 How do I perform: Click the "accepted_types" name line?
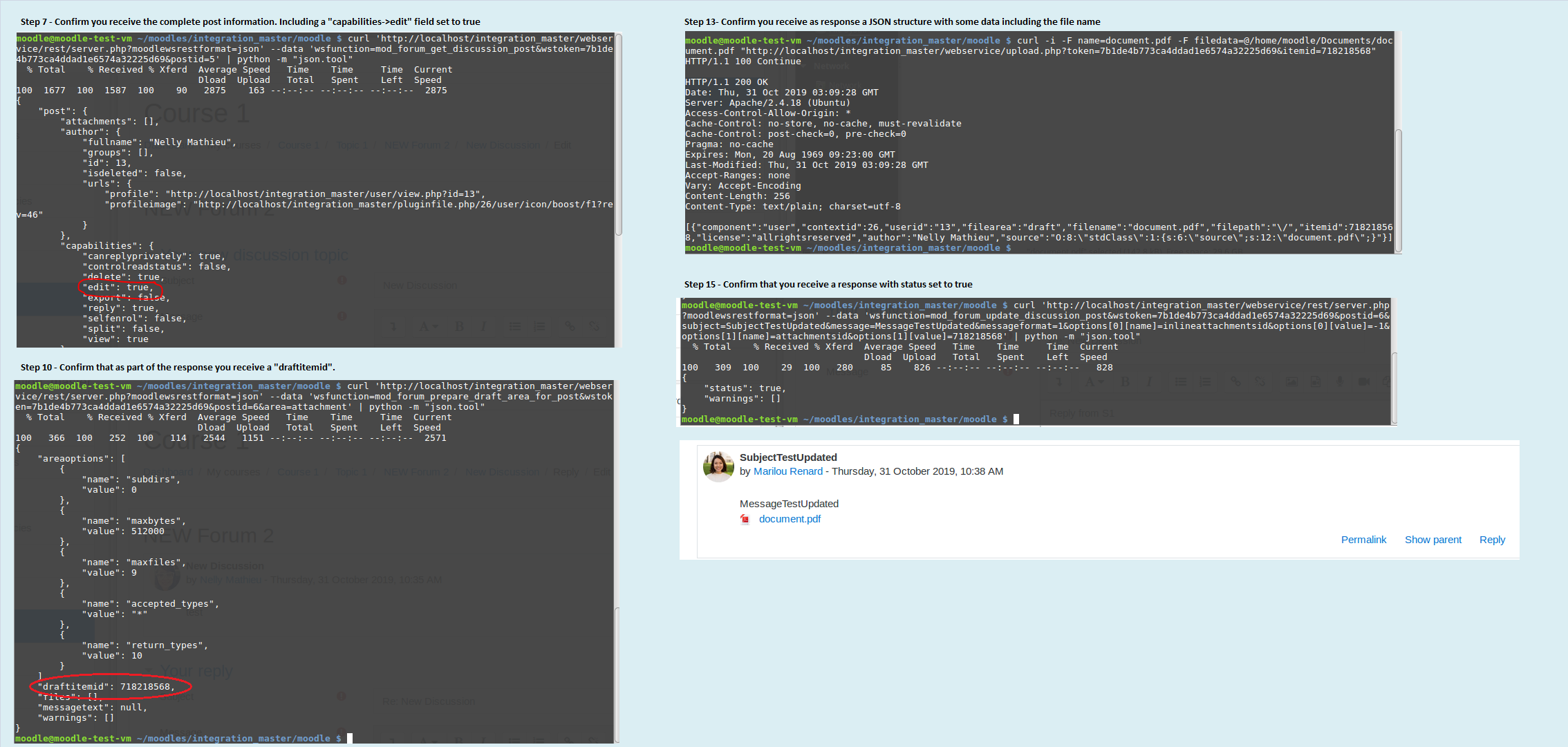tap(150, 604)
